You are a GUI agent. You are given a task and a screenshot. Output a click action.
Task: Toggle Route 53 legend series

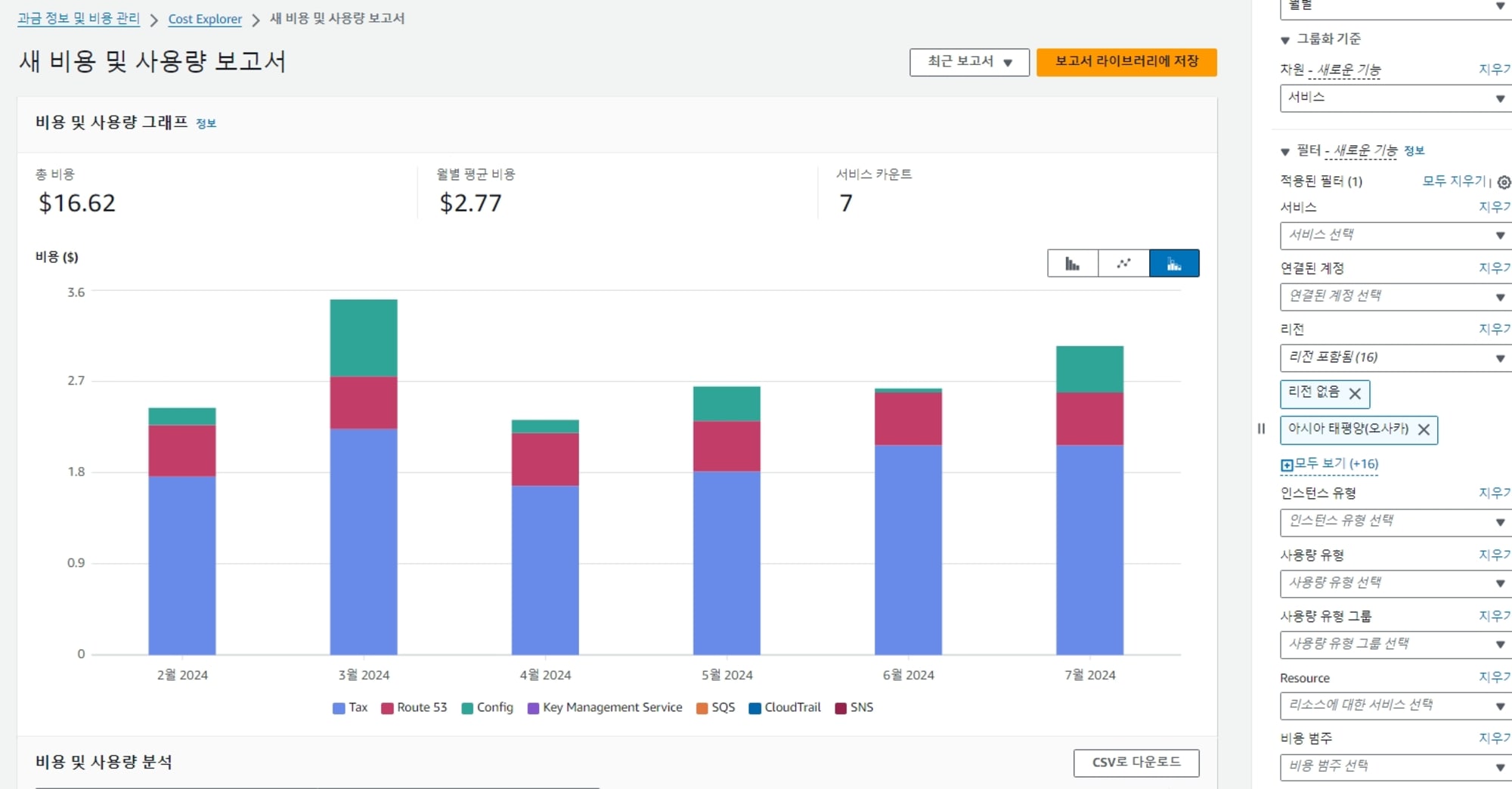(x=414, y=707)
